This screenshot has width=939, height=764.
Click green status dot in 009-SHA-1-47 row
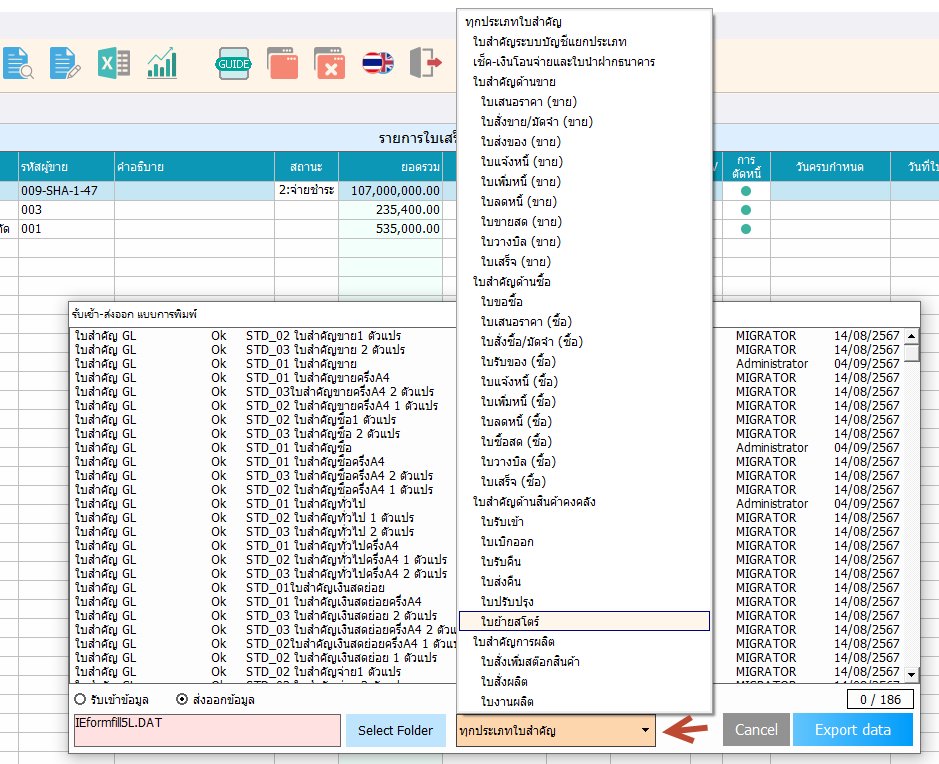(746, 190)
